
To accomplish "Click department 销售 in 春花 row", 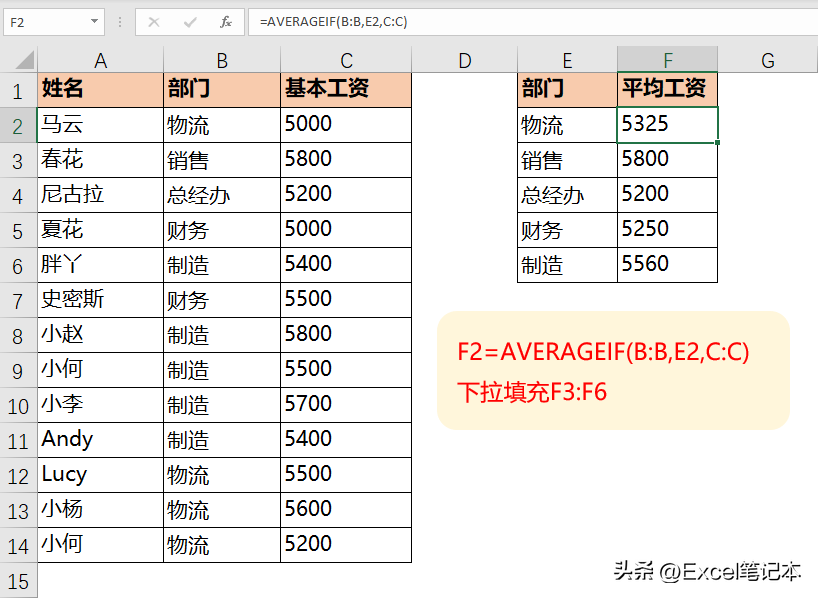I will (x=222, y=160).
